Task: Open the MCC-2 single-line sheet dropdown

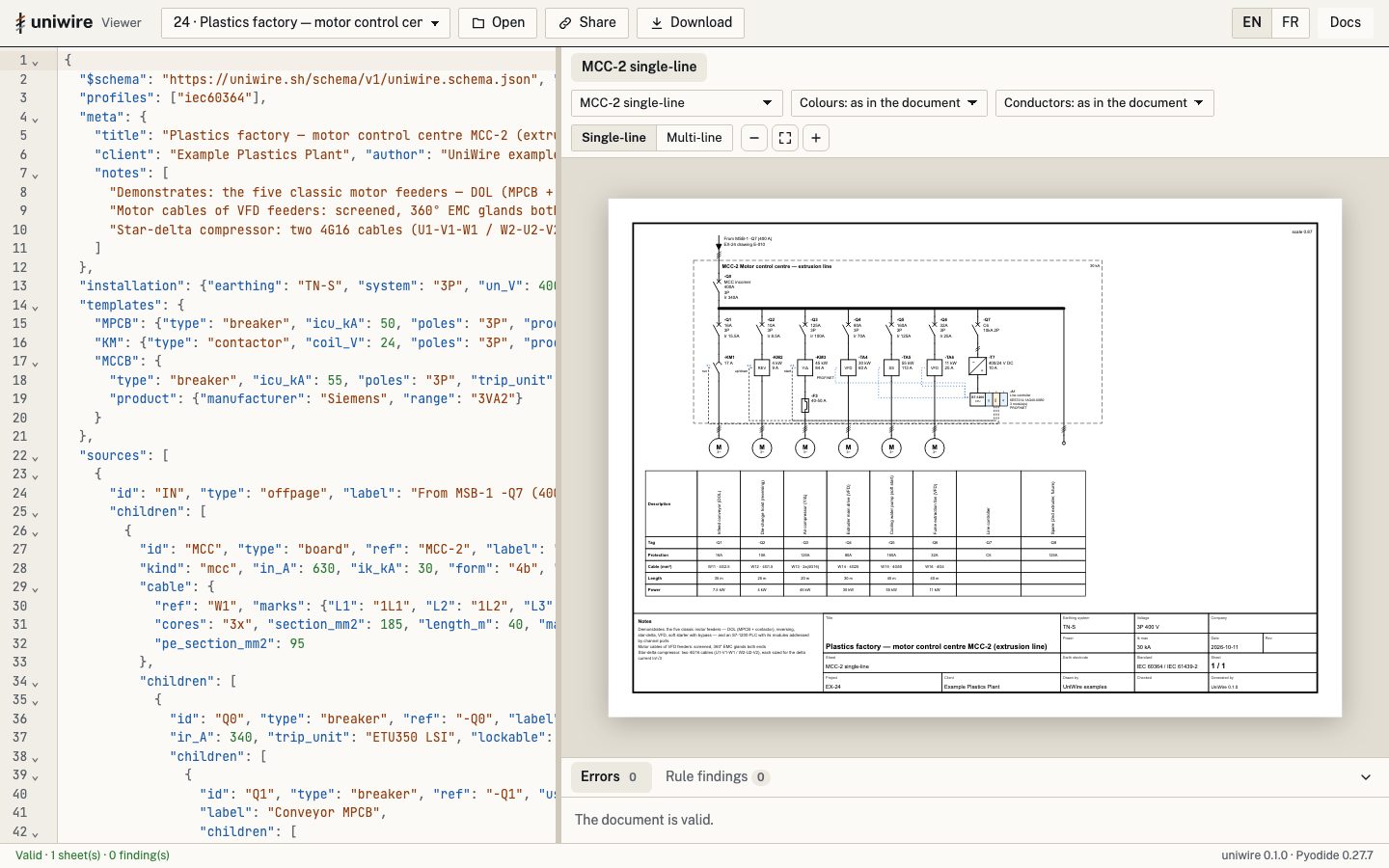Action: click(x=676, y=103)
